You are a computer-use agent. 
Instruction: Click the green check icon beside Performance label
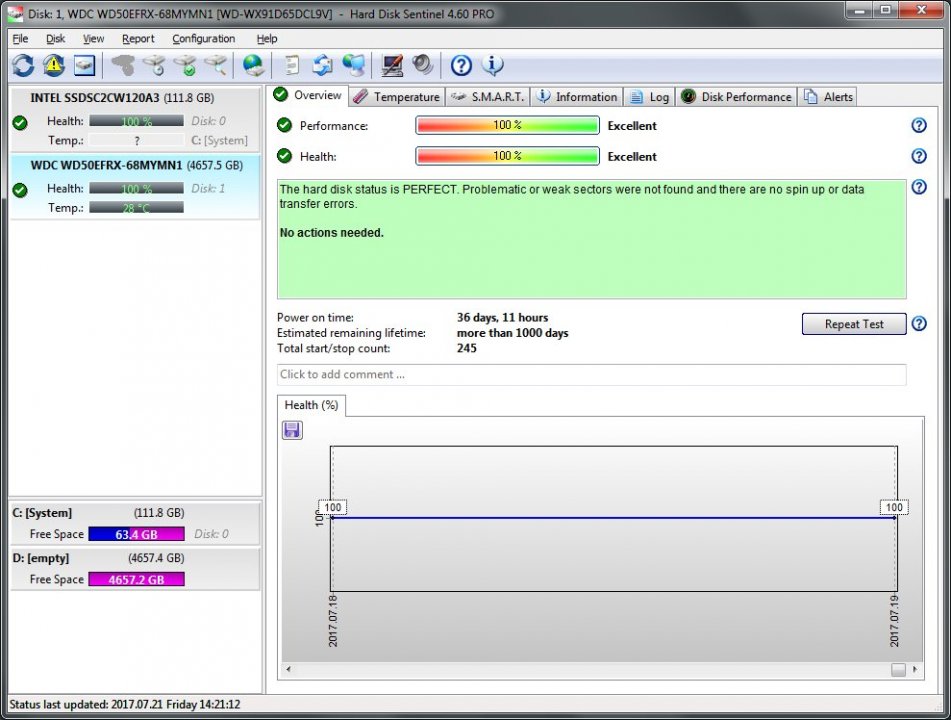(x=284, y=125)
